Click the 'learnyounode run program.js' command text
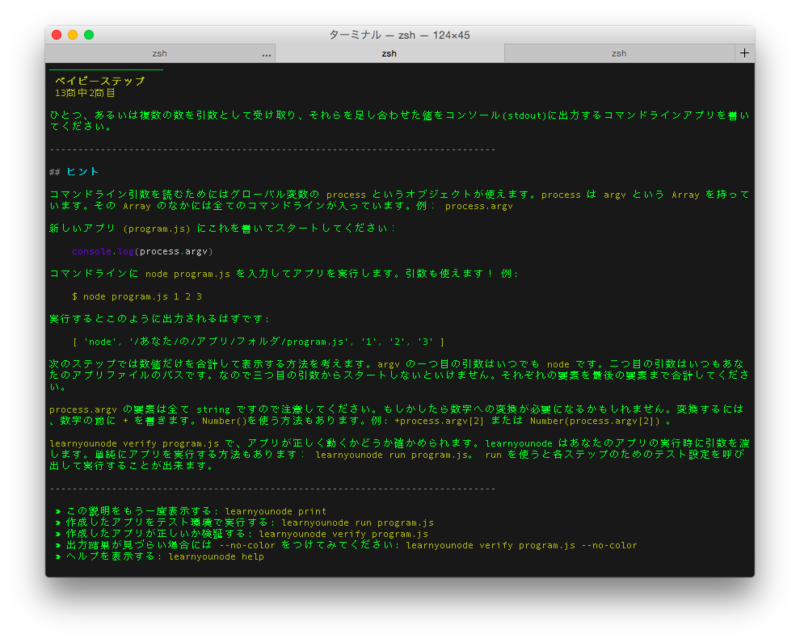The width and height of the screenshot is (800, 642). [x=357, y=522]
